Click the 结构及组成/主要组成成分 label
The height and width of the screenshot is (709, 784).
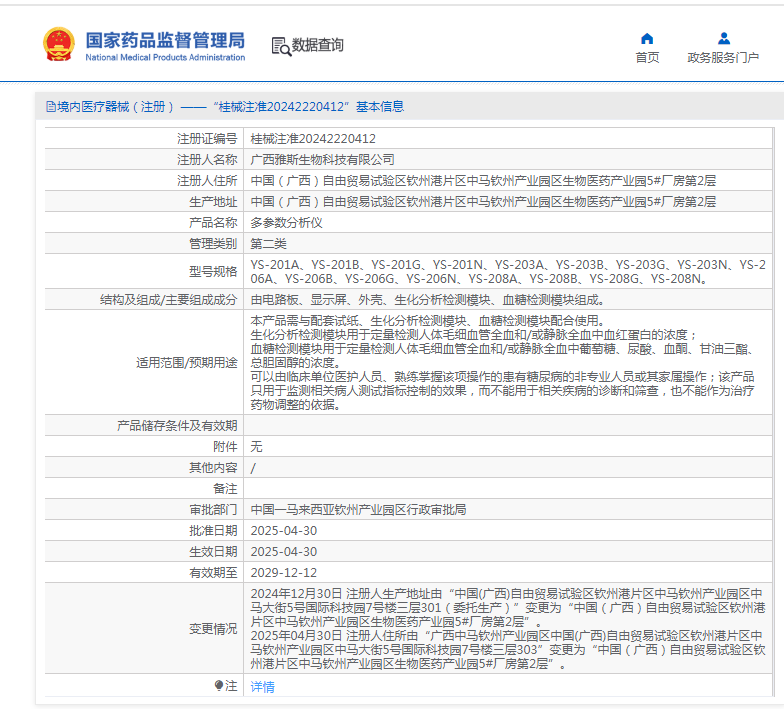click(x=168, y=300)
